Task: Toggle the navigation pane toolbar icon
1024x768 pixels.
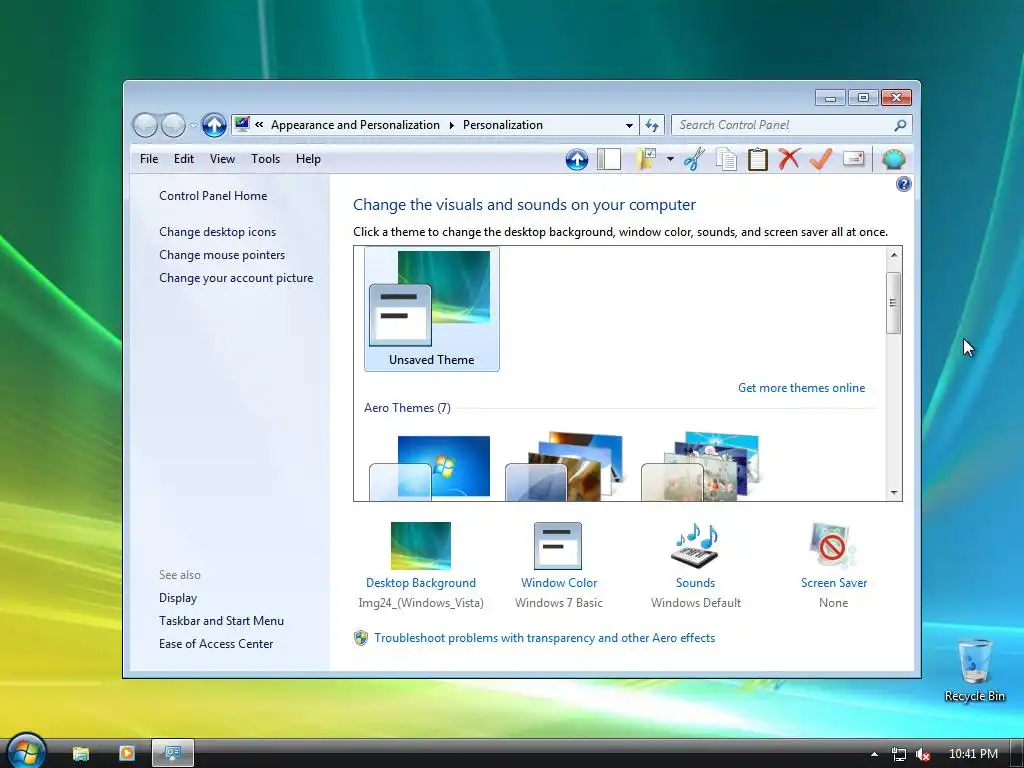Action: coord(609,159)
